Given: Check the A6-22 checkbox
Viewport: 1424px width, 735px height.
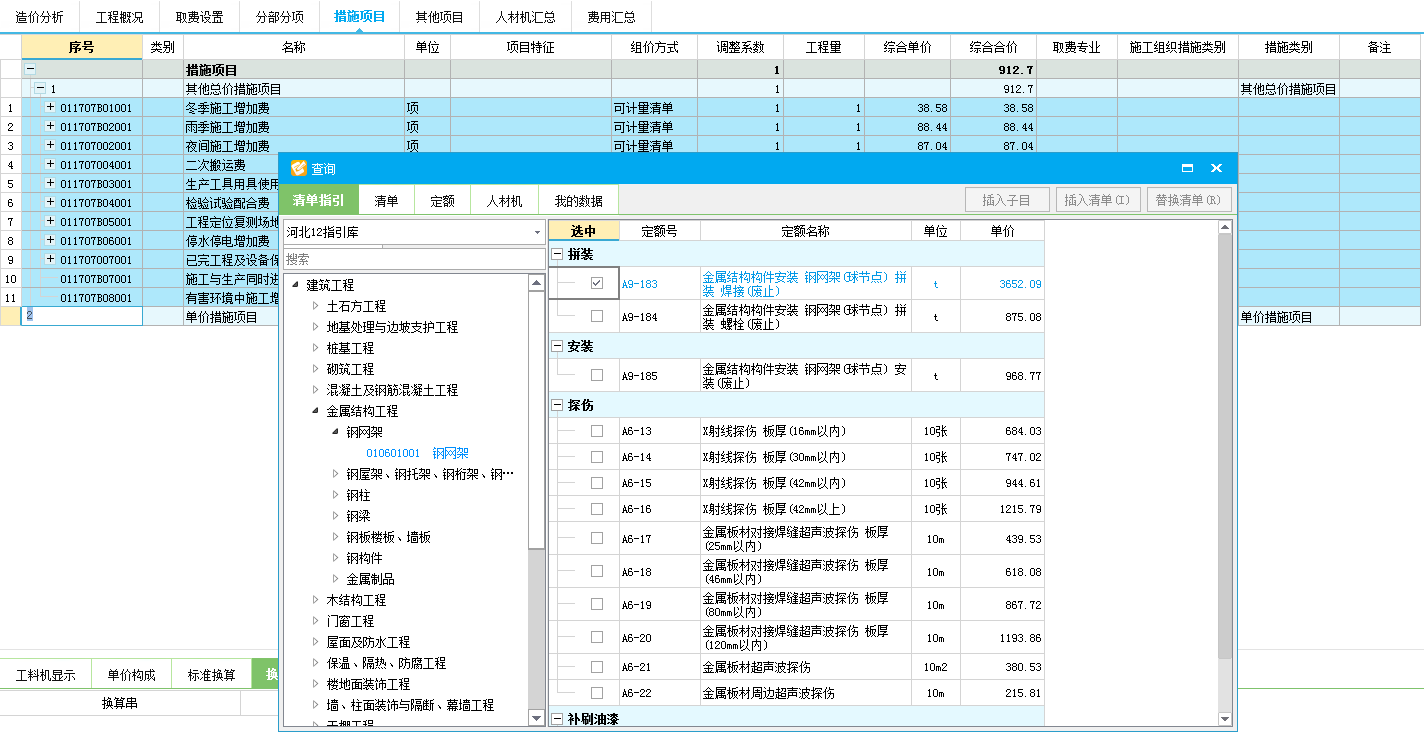Looking at the screenshot, I should pyautogui.click(x=597, y=693).
